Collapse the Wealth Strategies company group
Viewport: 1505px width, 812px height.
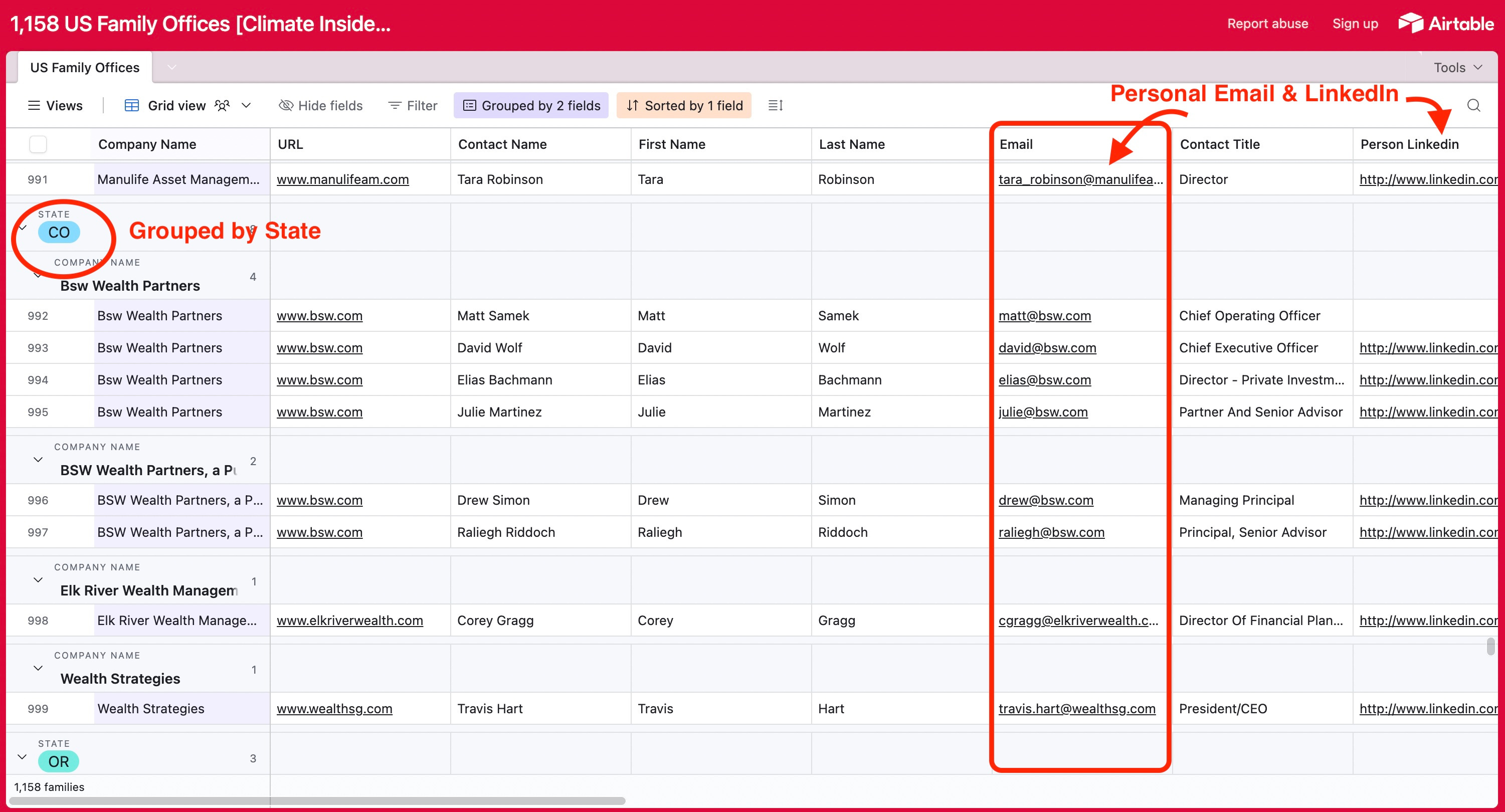[x=38, y=668]
